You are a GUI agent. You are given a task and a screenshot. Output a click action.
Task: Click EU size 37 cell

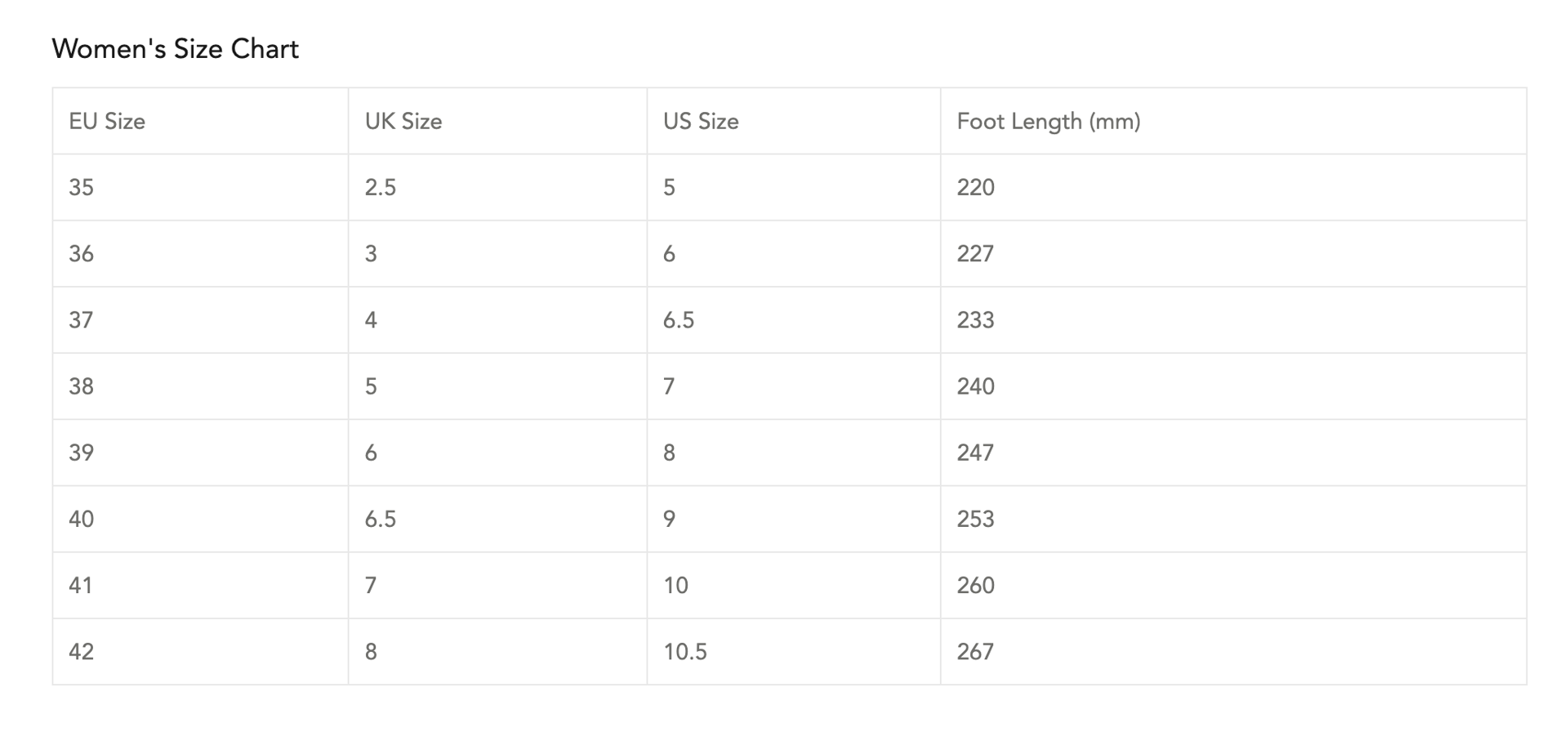tap(82, 320)
